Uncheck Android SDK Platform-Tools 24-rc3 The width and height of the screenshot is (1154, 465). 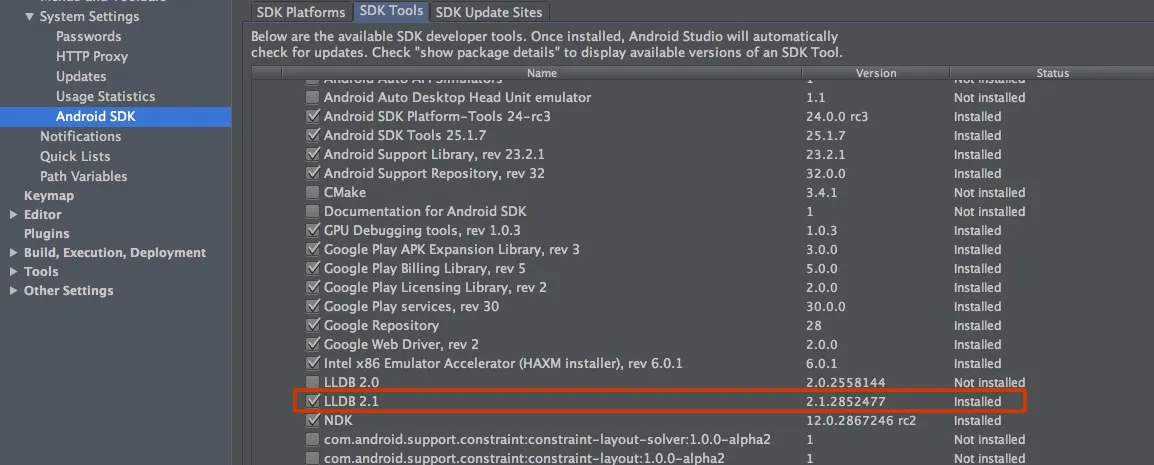click(313, 116)
